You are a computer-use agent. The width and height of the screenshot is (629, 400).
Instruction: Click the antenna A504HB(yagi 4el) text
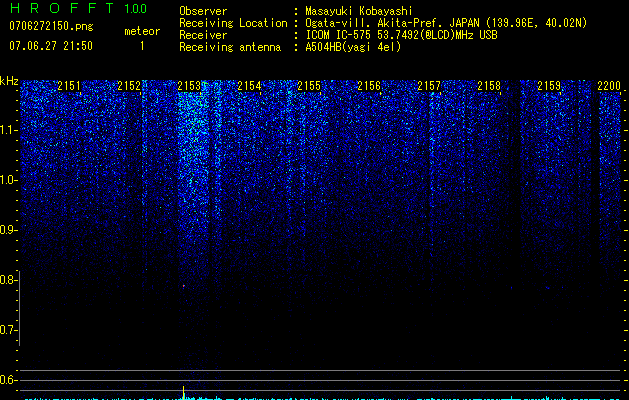[x=353, y=47]
